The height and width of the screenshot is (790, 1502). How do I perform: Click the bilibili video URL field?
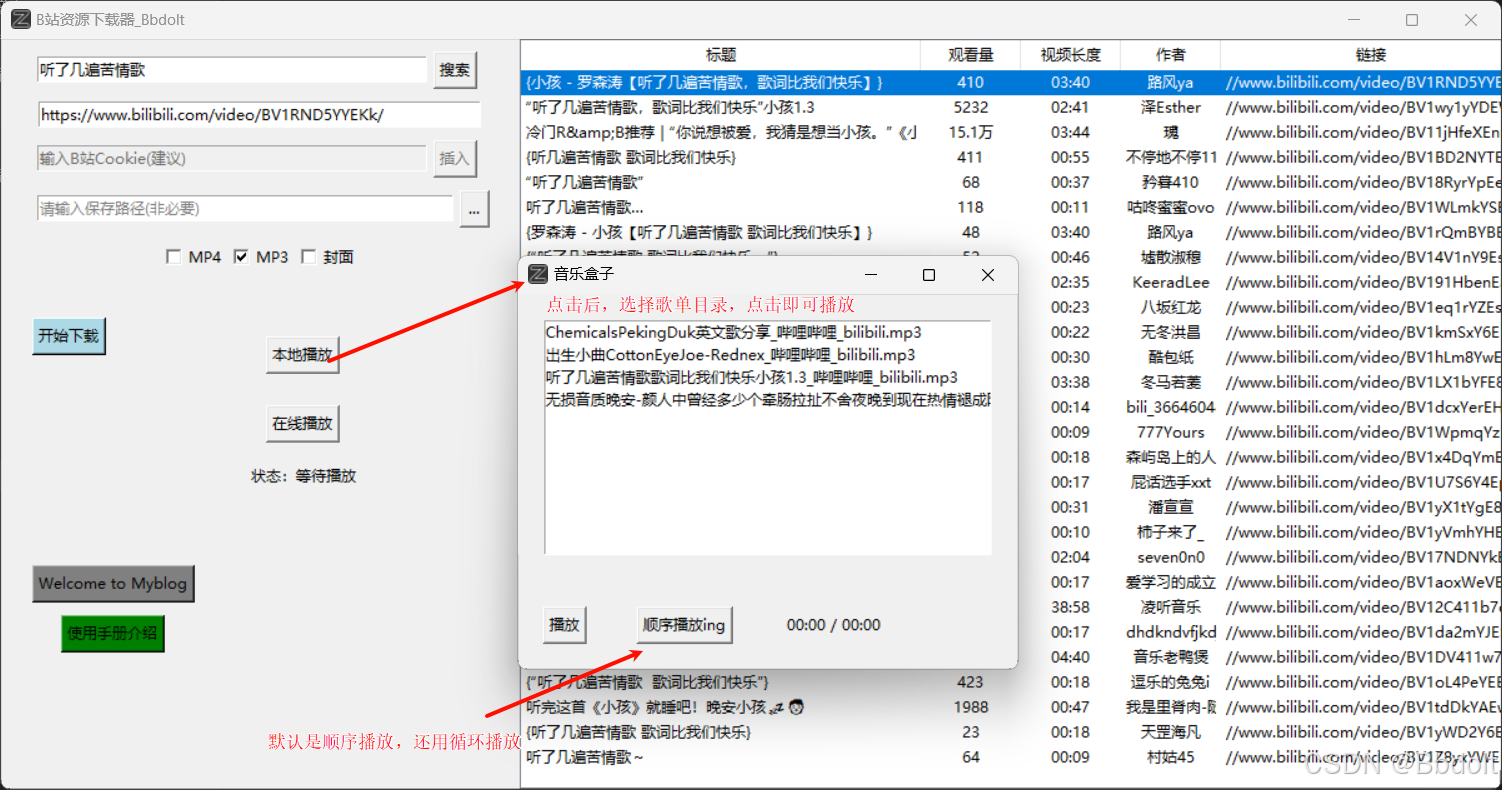(x=259, y=115)
